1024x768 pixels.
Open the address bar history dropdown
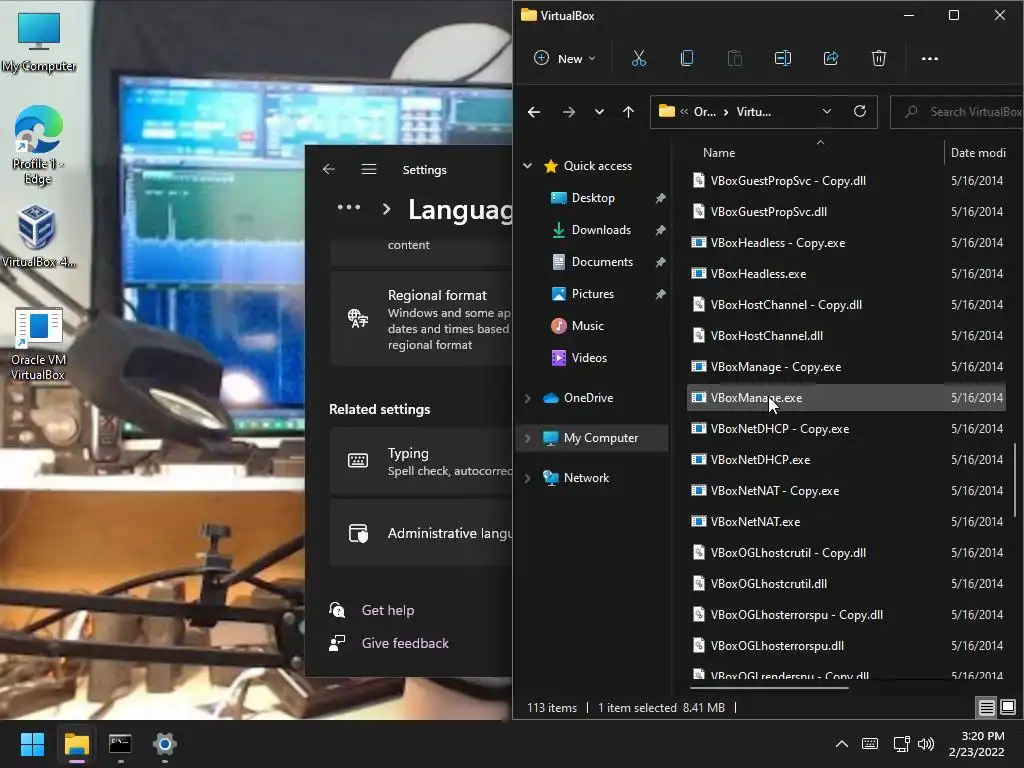[827, 112]
